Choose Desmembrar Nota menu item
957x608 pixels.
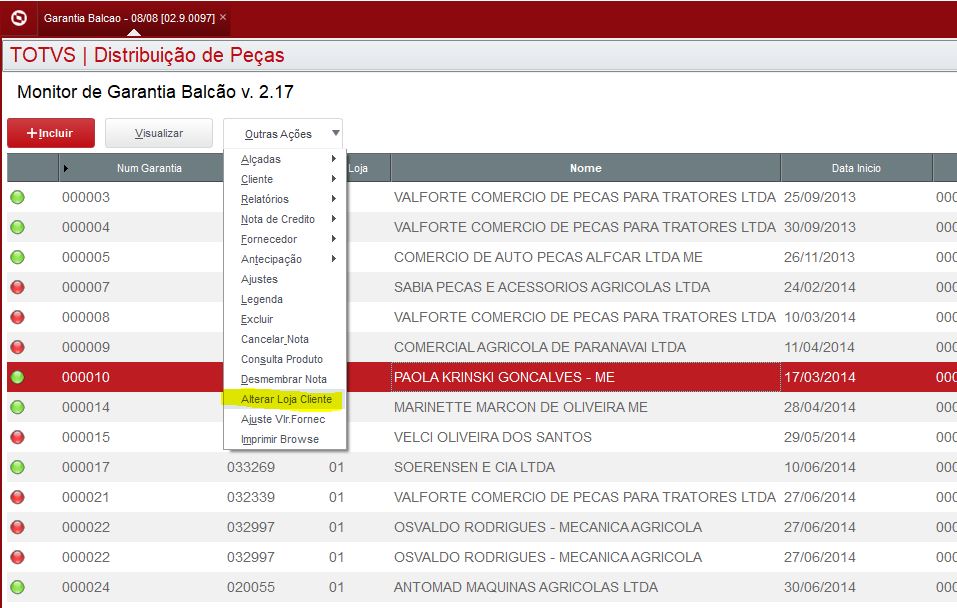(x=284, y=379)
